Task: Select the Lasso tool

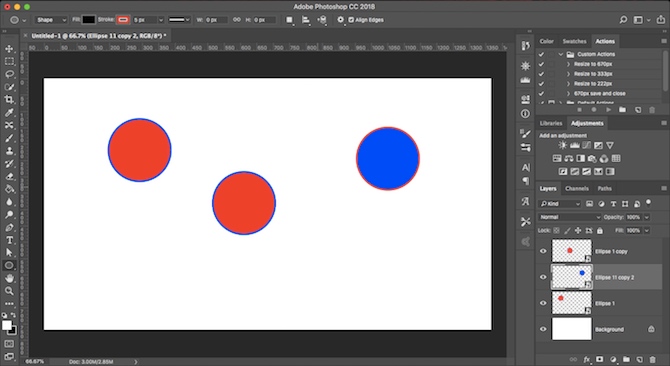Action: pos(9,74)
